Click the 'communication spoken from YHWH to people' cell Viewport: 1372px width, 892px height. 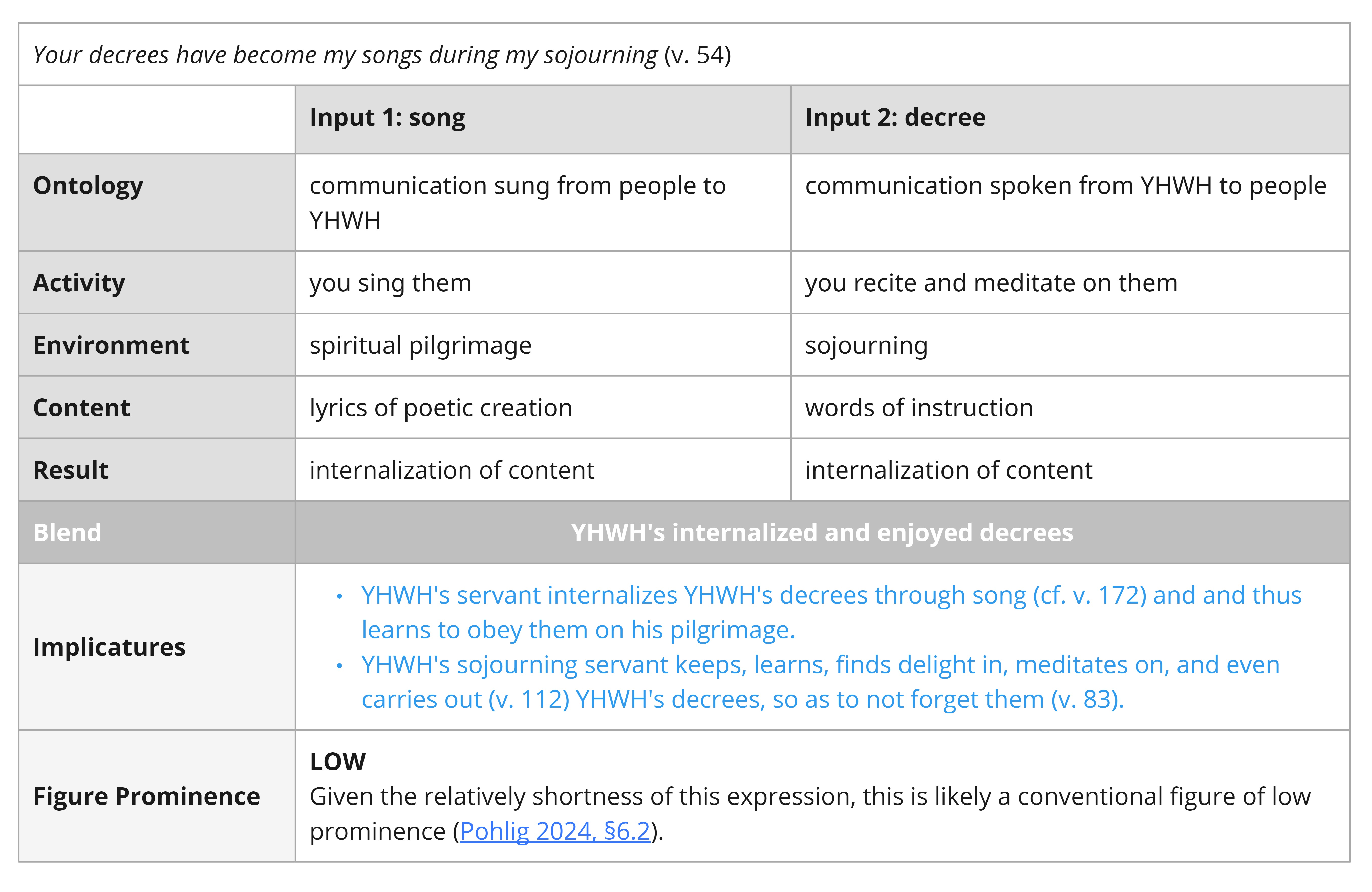(x=1070, y=202)
